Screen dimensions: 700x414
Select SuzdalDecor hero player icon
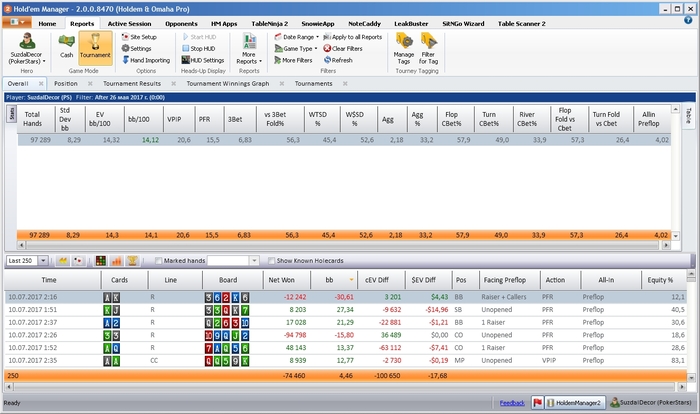(x=27, y=49)
